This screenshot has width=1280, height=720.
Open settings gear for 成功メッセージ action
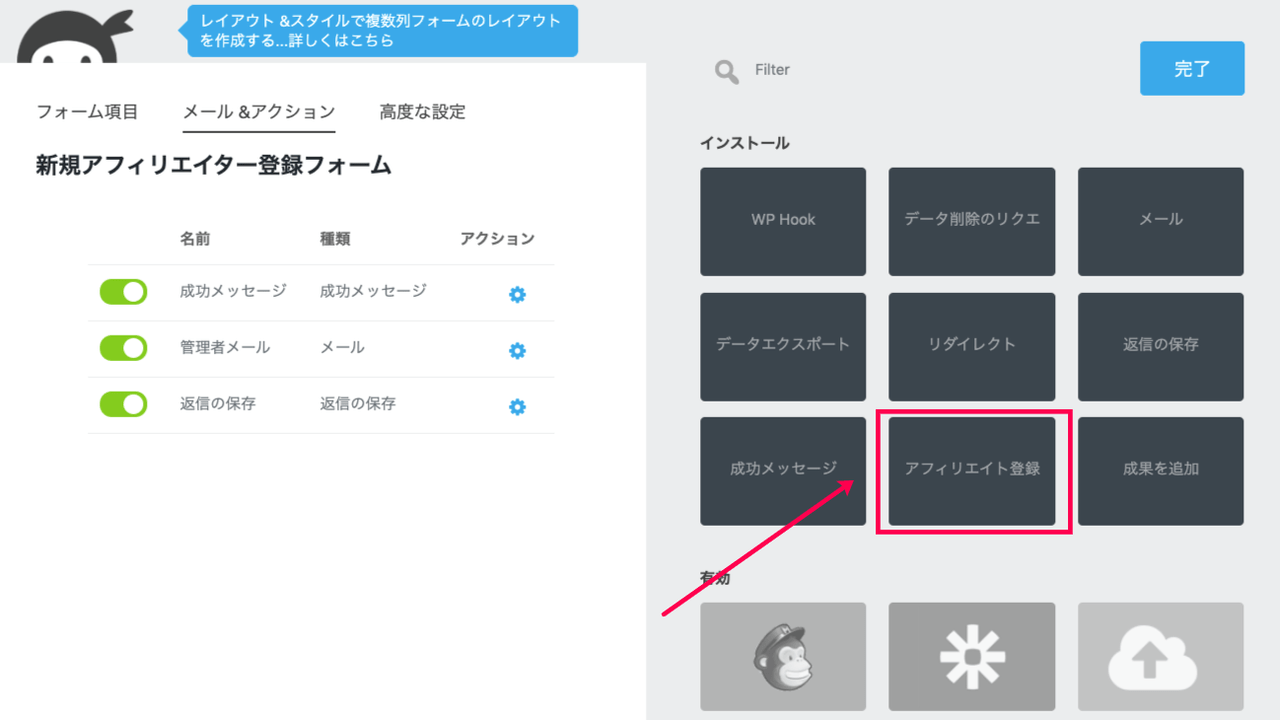point(517,294)
